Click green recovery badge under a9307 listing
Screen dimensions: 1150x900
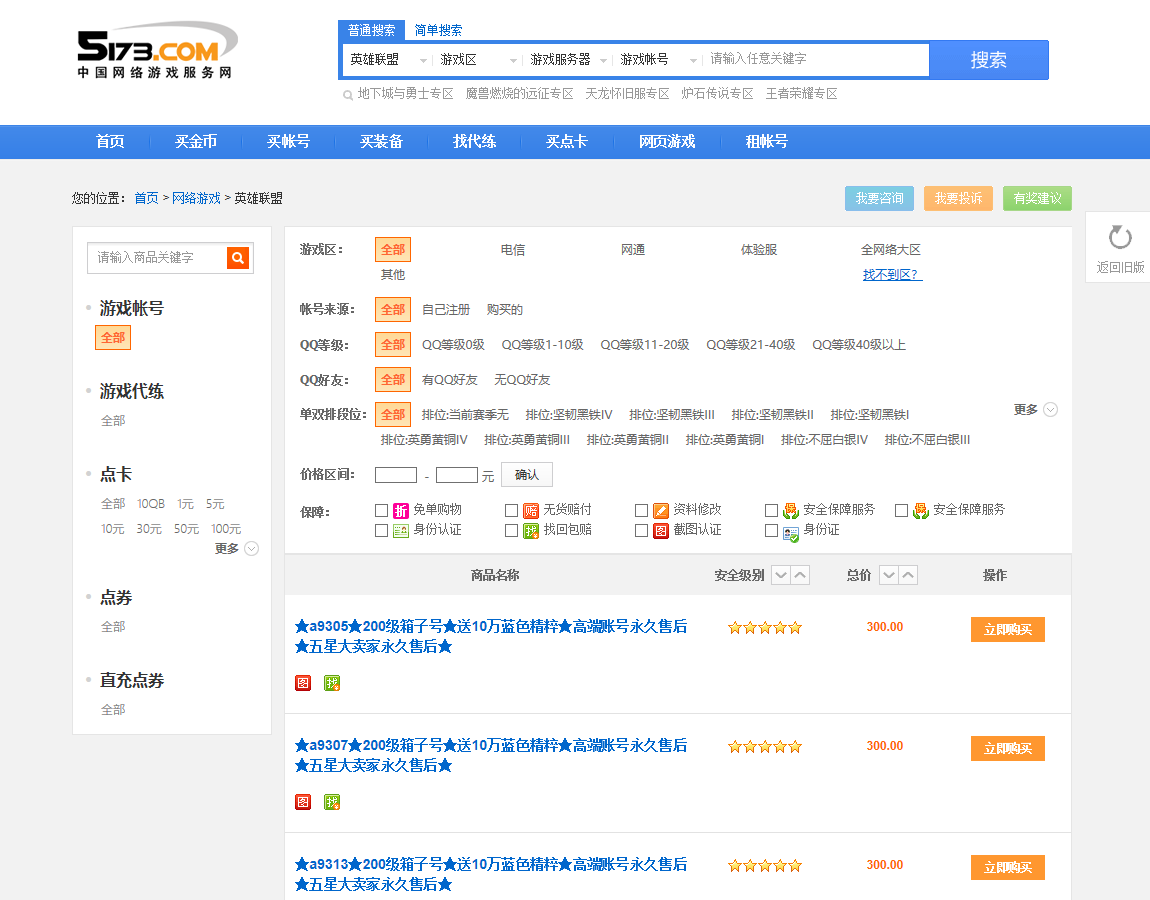[x=332, y=802]
